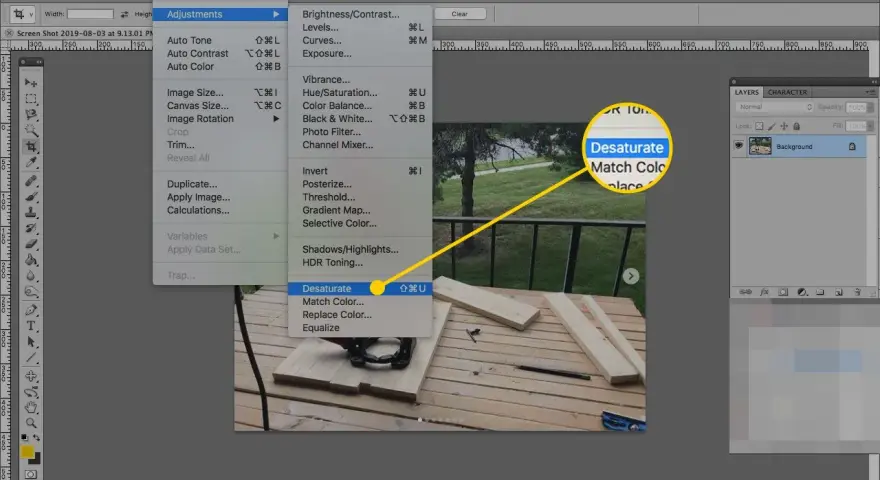Open the Layers panel options menu
Viewport: 880px width, 480px height.
click(x=869, y=92)
